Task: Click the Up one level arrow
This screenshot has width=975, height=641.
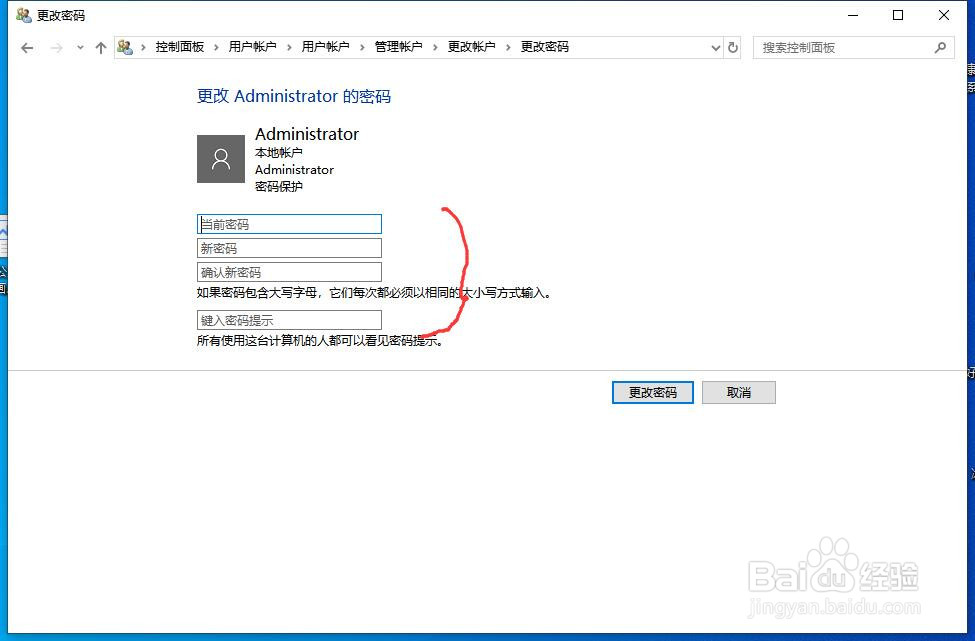Action: (x=100, y=47)
